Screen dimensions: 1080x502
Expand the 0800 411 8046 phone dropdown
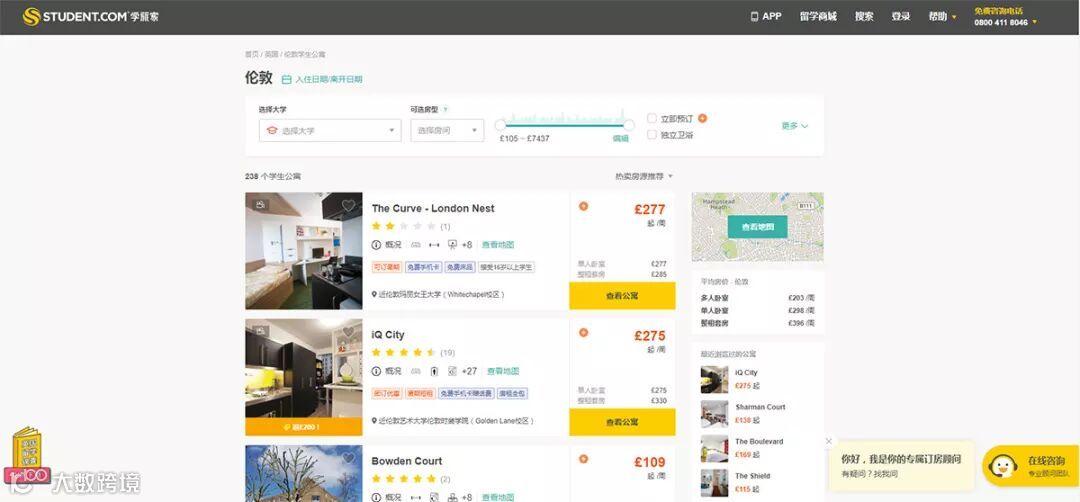click(1006, 23)
